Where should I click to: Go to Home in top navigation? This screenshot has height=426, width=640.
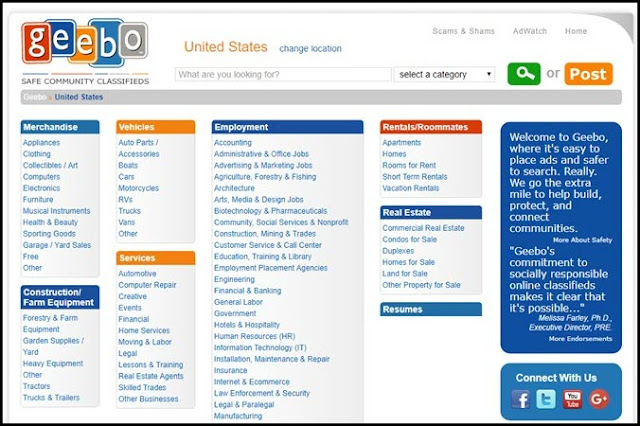coord(576,31)
